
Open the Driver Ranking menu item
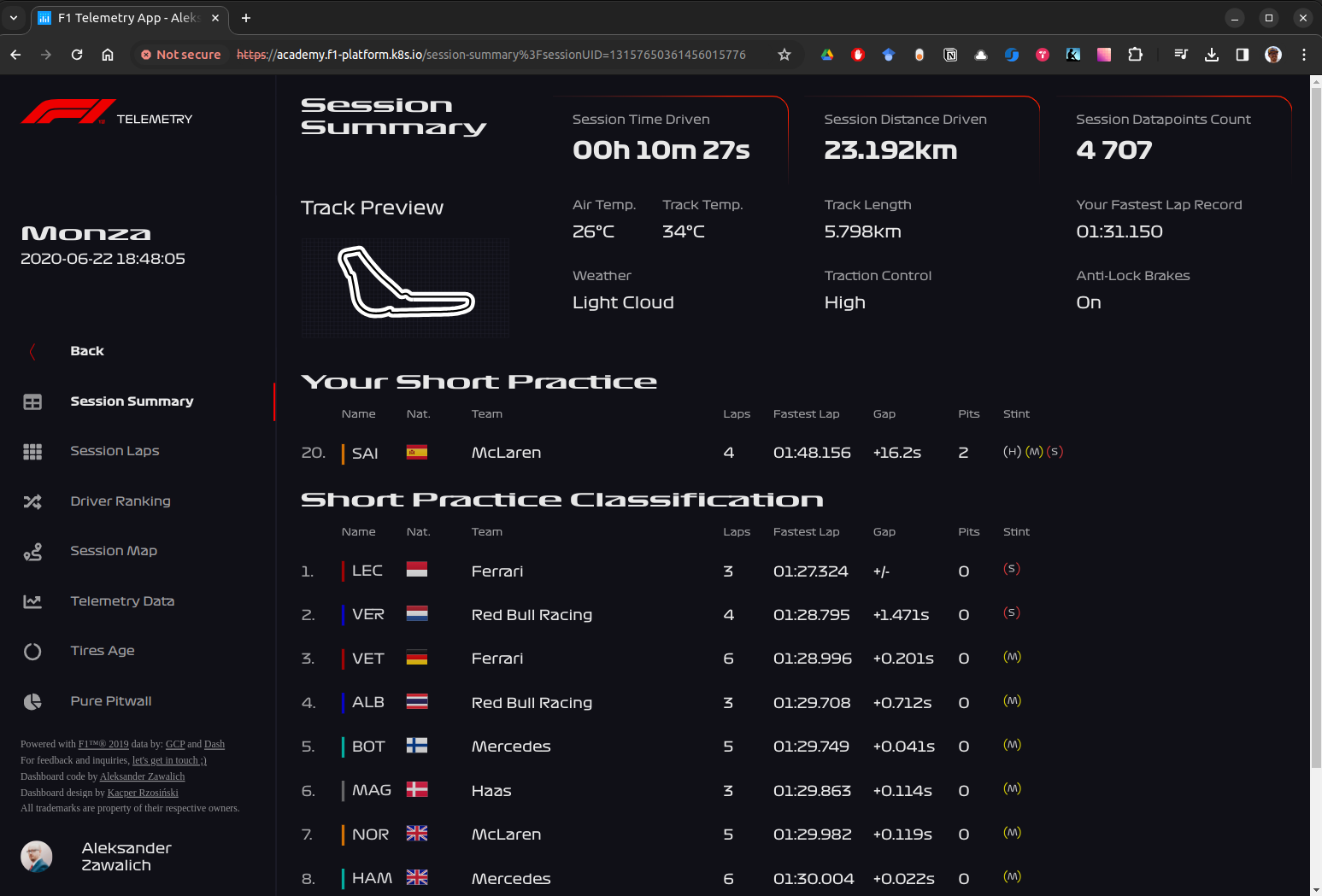click(120, 501)
